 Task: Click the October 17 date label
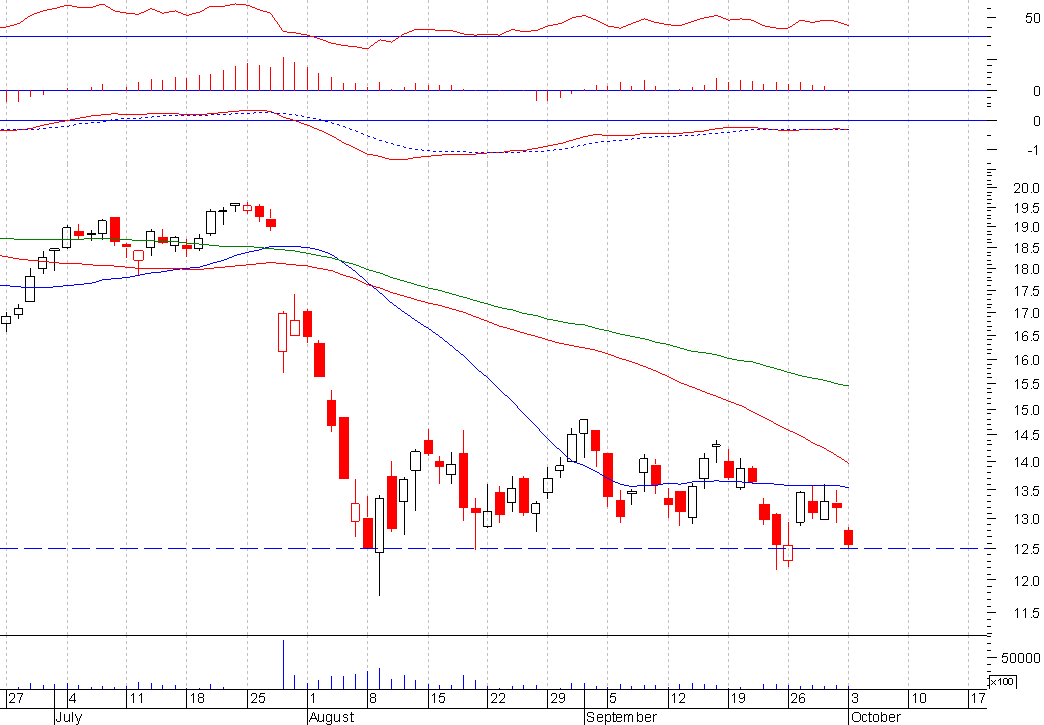coord(977,698)
